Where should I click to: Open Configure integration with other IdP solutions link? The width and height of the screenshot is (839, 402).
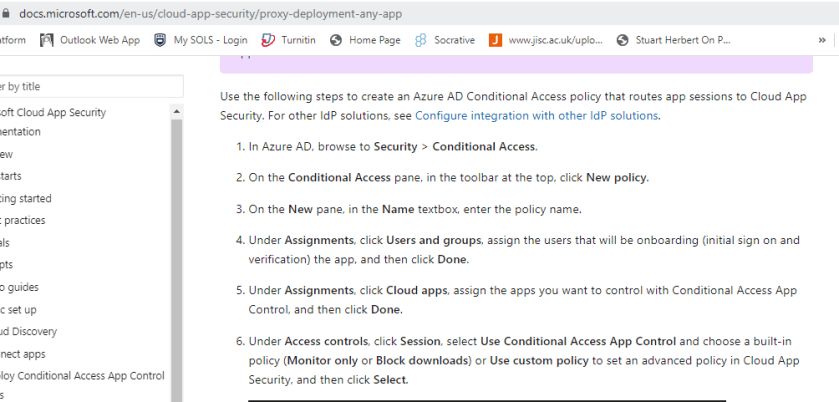point(537,115)
